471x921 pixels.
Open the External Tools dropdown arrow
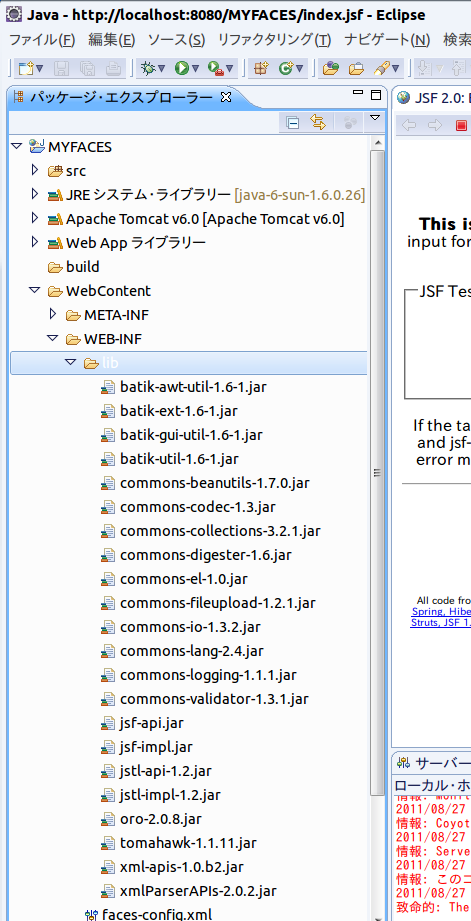231,69
